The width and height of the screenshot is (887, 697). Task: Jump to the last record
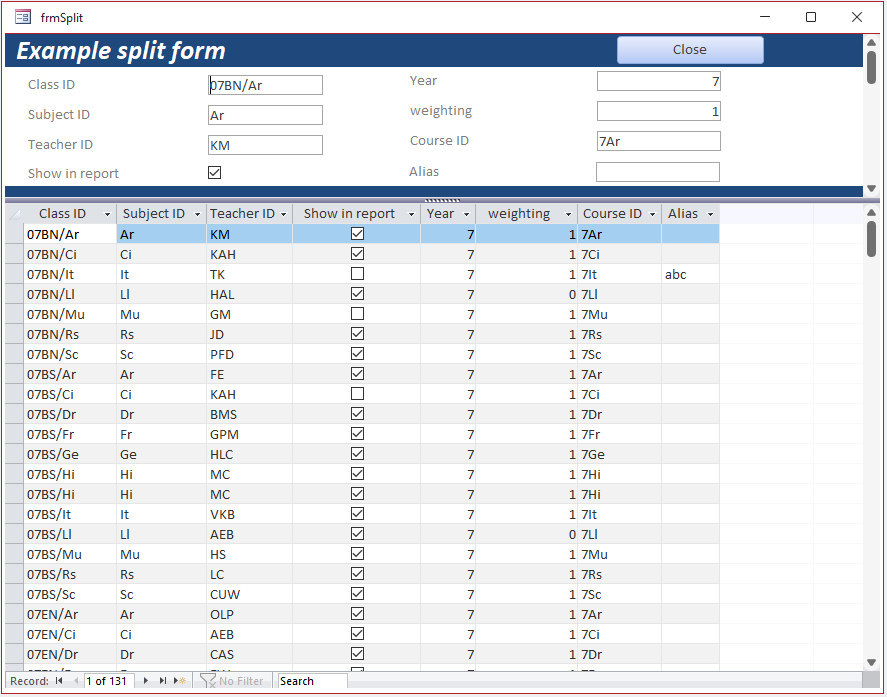[x=163, y=681]
